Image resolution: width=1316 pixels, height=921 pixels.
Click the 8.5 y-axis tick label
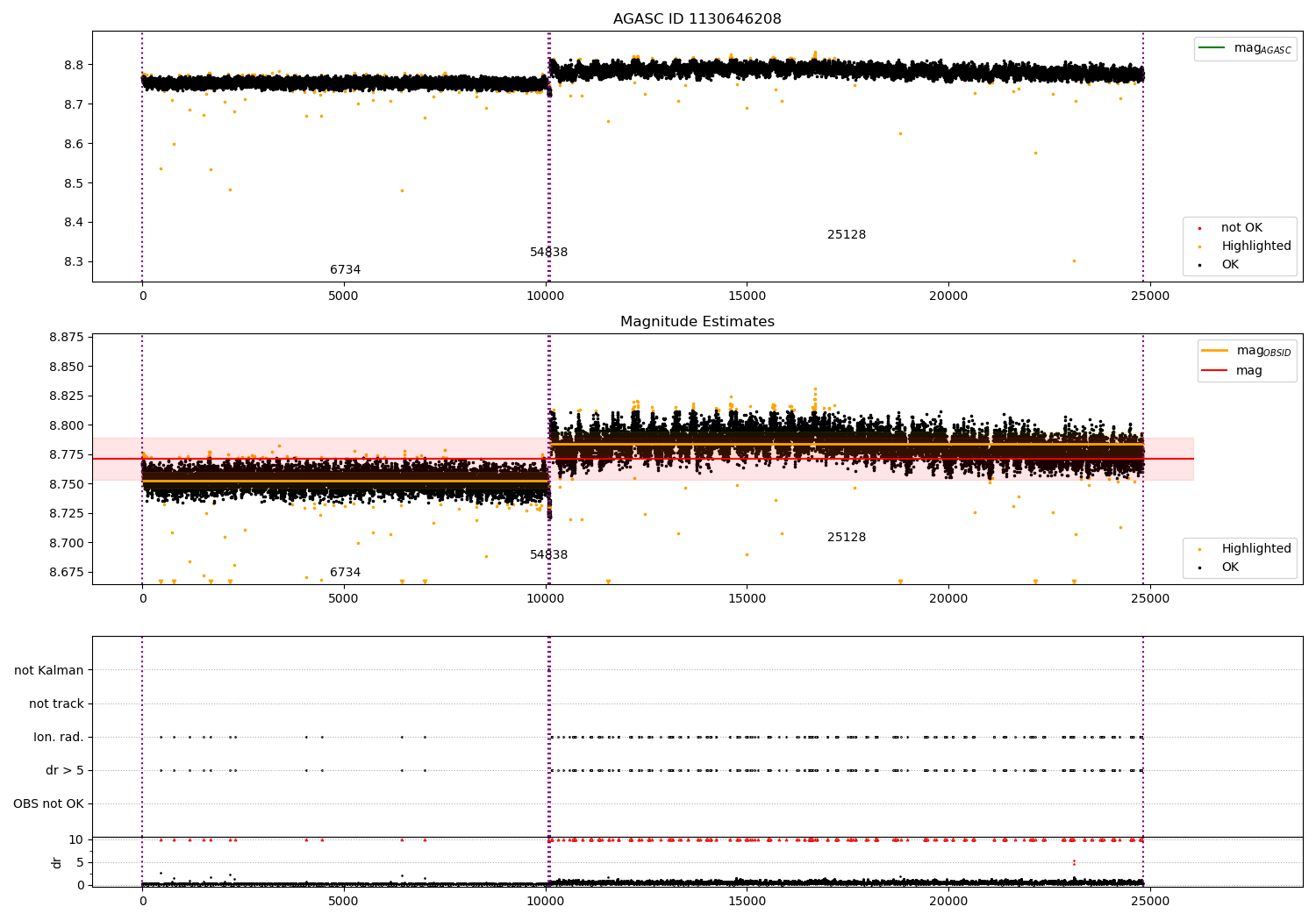pyautogui.click(x=72, y=183)
